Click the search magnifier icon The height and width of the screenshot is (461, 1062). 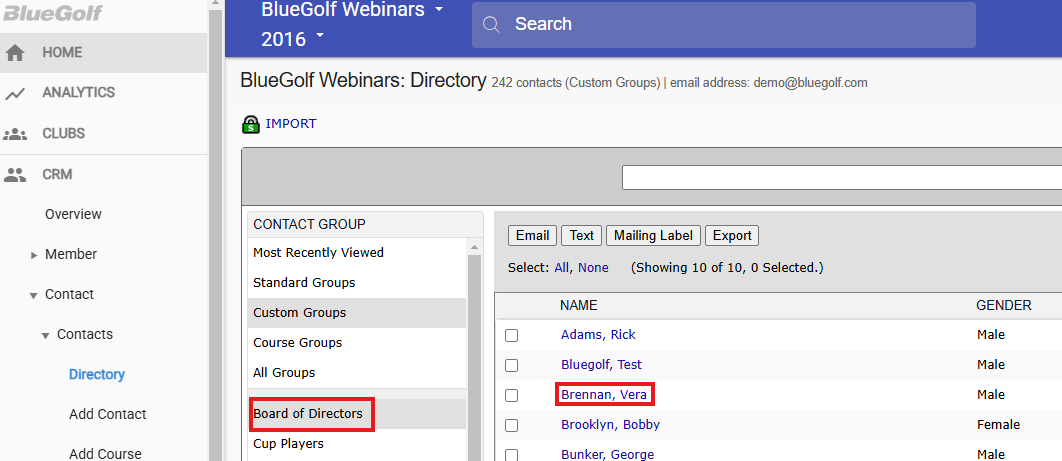(491, 24)
